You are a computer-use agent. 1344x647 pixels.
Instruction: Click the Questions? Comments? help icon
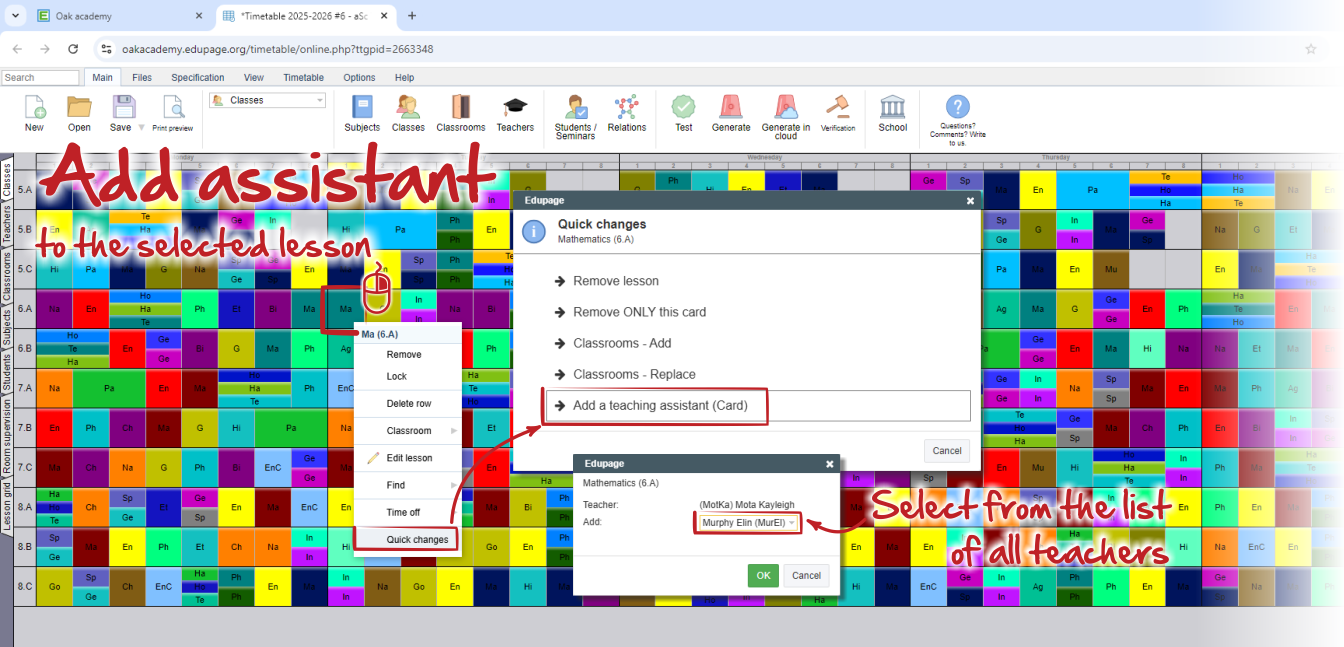click(x=958, y=107)
